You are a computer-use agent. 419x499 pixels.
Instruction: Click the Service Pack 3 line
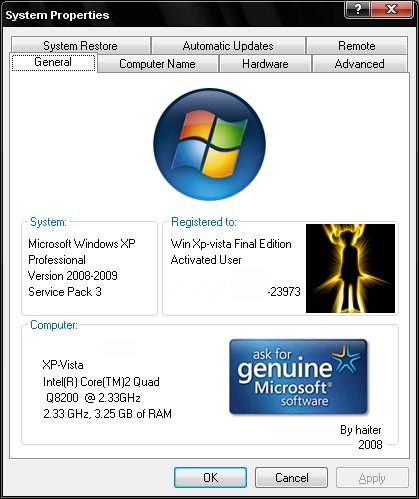coord(65,292)
